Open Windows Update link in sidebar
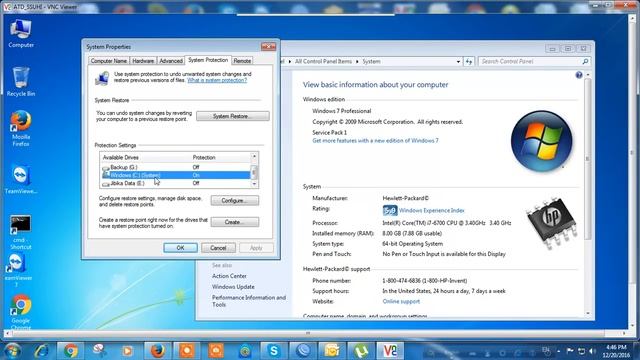Viewport: 640px width, 360px height. (233, 287)
